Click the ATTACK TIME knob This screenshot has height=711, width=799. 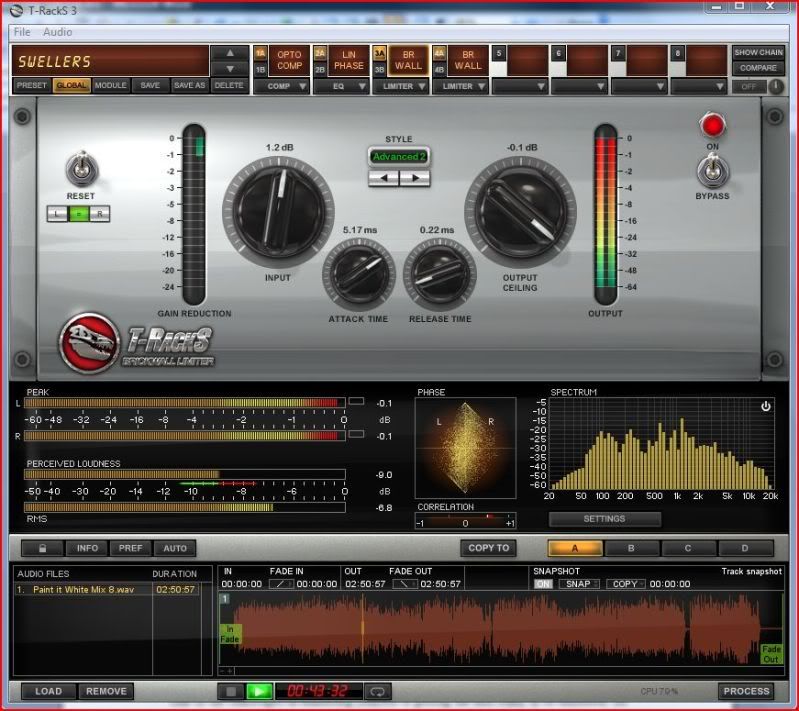click(x=359, y=274)
